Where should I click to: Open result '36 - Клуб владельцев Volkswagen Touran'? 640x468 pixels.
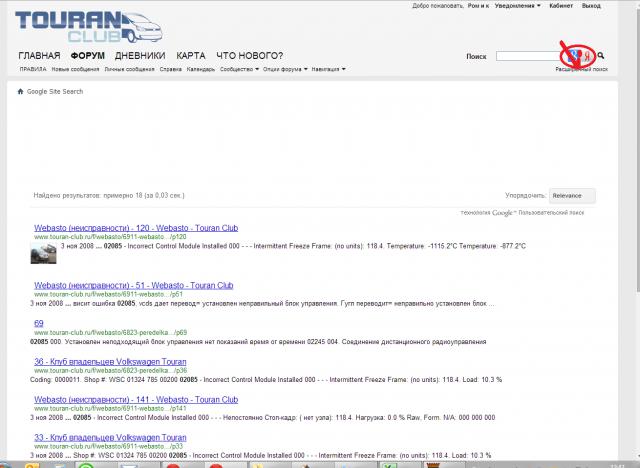(110, 362)
